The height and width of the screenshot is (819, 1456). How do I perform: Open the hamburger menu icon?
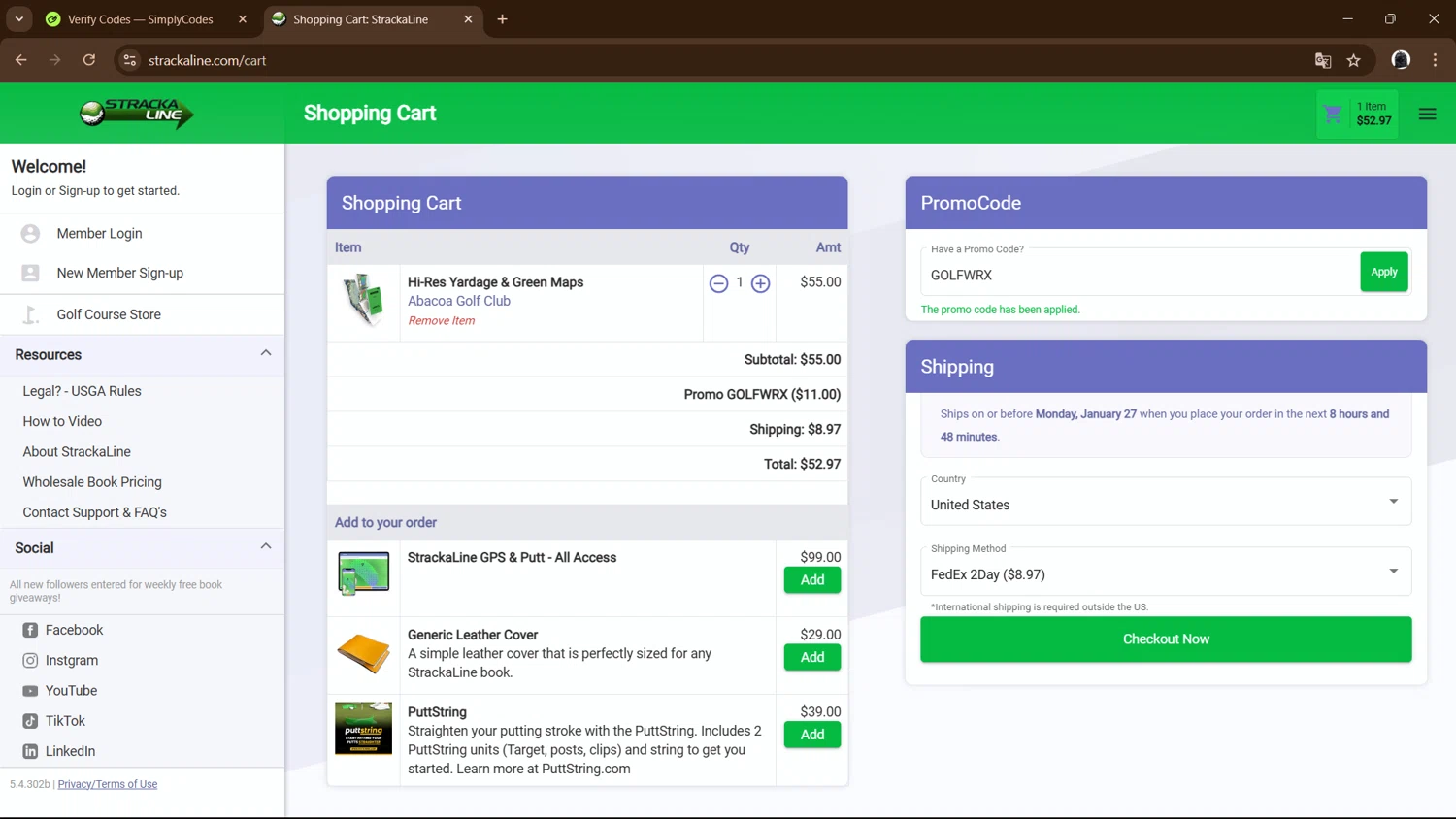click(1427, 114)
